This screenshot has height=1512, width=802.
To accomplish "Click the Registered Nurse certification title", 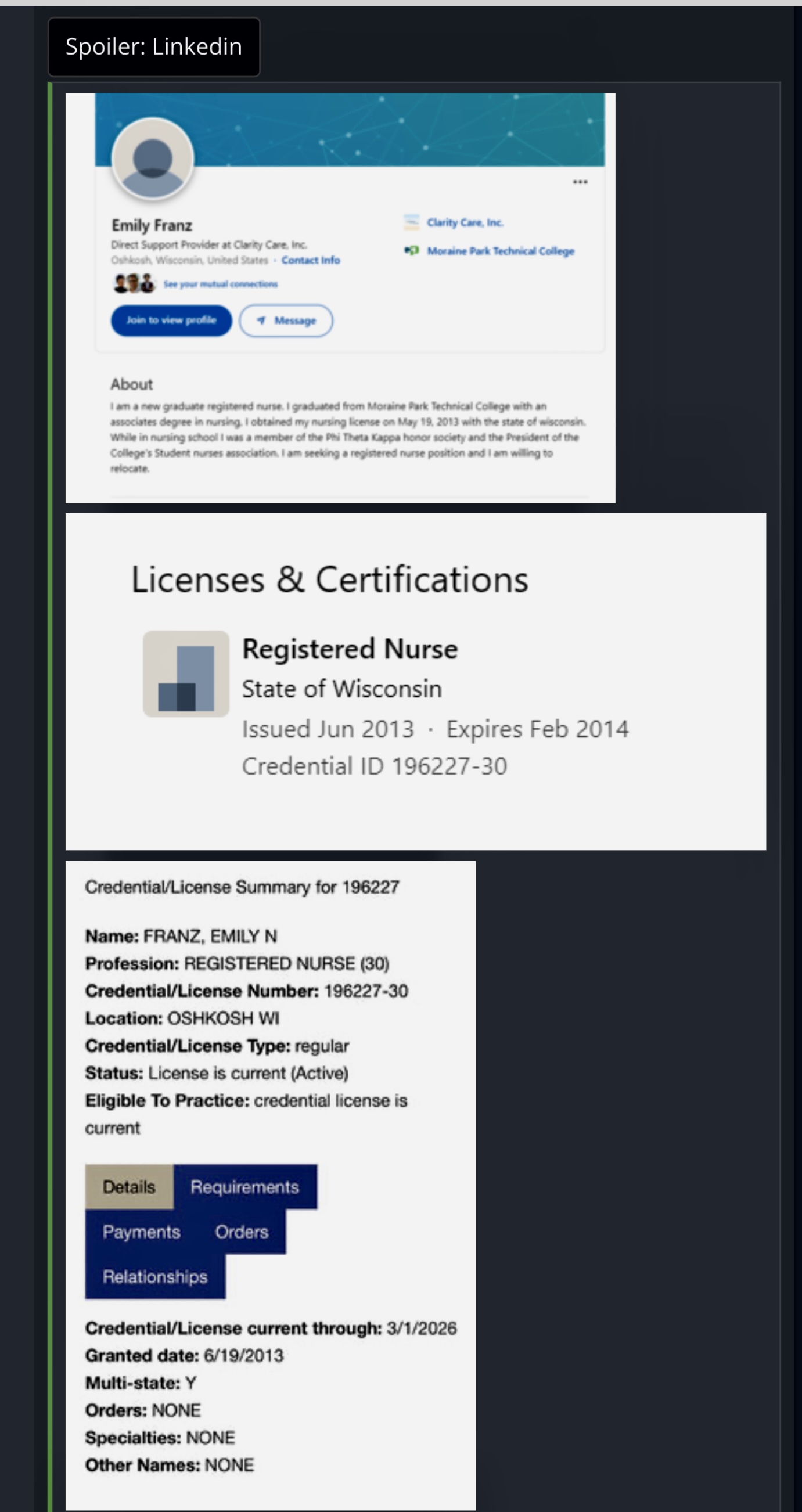I will point(350,649).
